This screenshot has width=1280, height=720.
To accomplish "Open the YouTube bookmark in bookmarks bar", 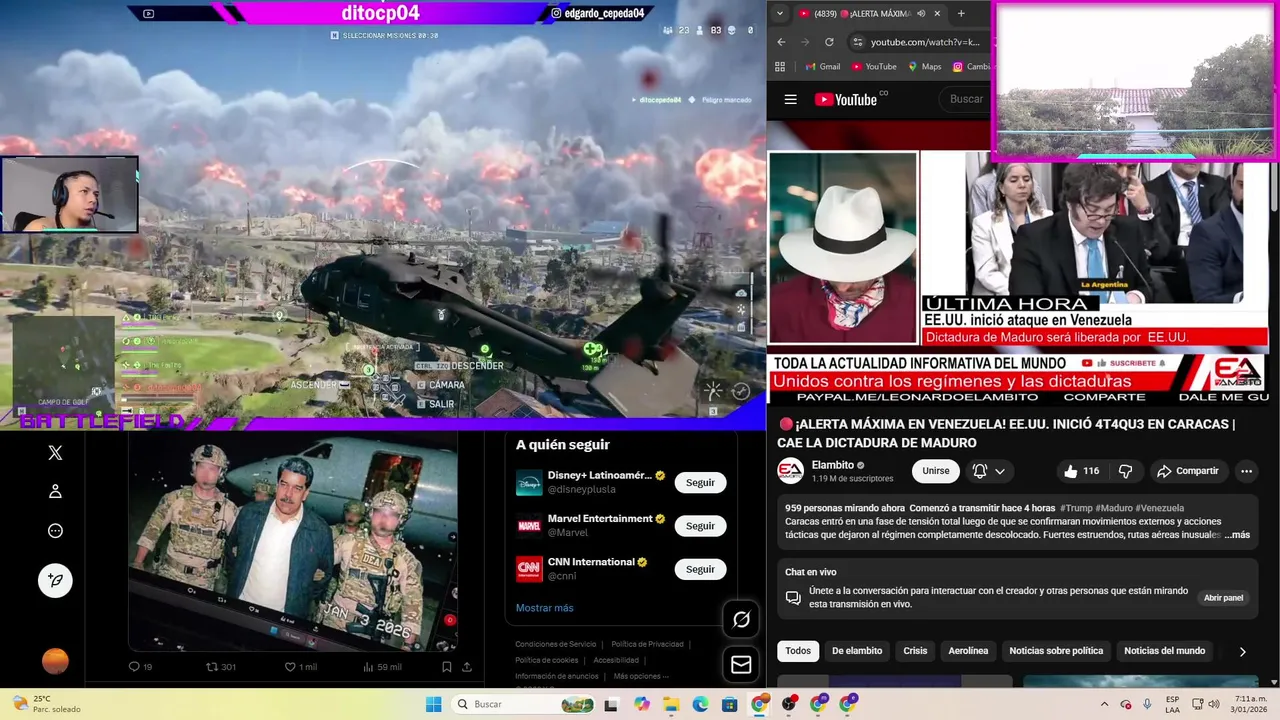I will 873,67.
